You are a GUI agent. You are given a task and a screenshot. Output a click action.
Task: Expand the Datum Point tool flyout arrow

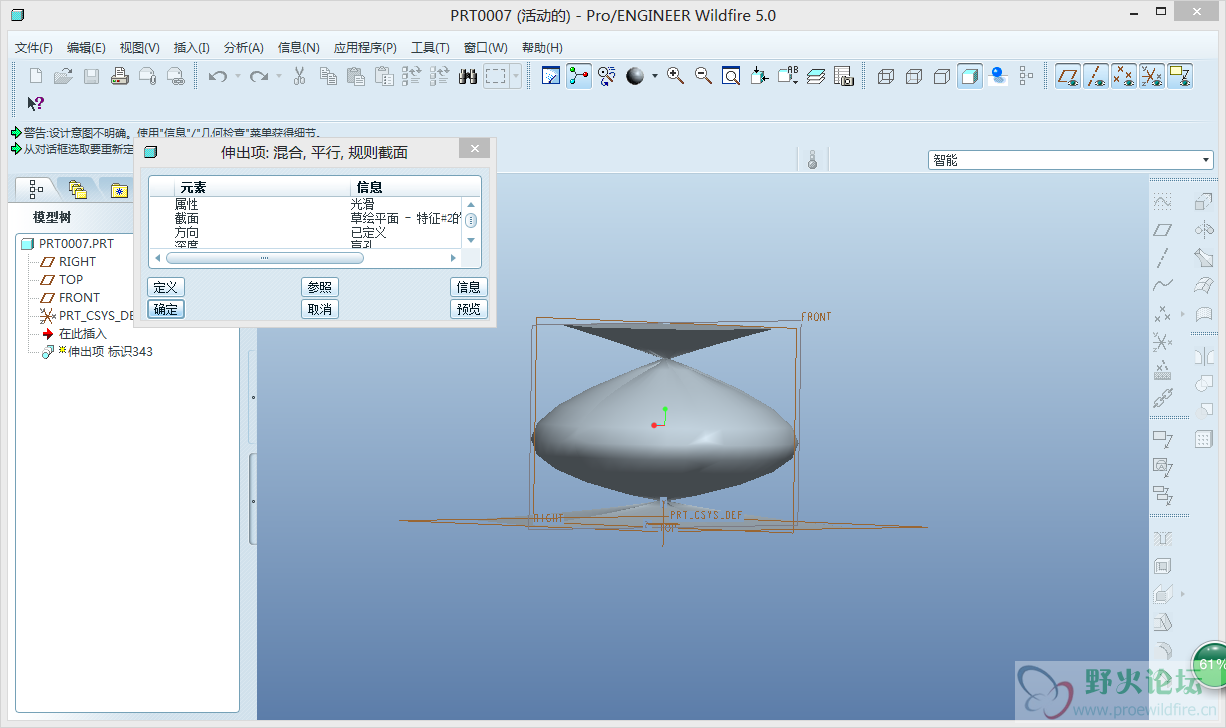[1183, 314]
